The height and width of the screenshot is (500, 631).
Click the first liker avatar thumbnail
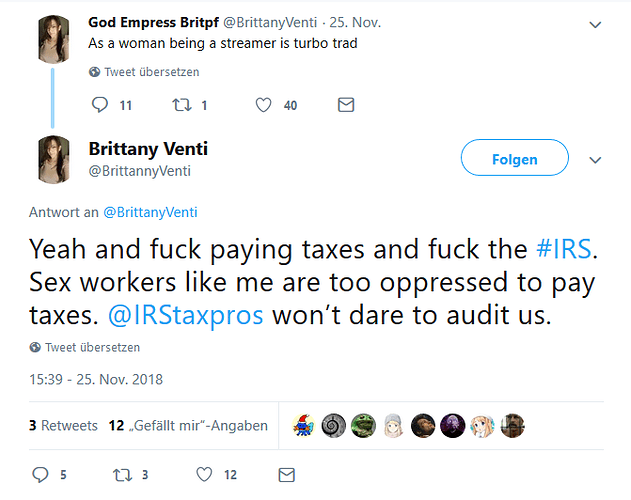[303, 425]
